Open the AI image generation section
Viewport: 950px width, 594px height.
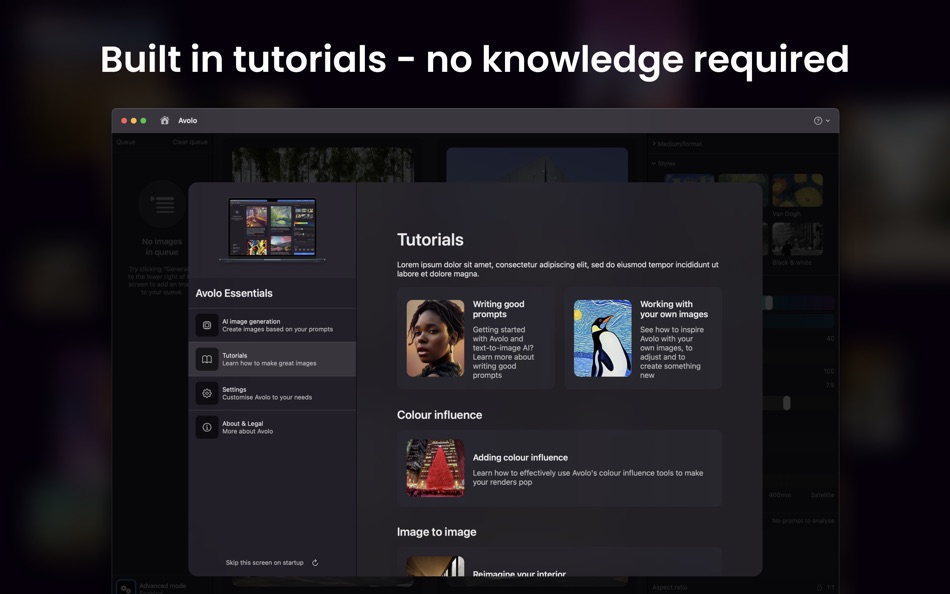click(x=272, y=325)
